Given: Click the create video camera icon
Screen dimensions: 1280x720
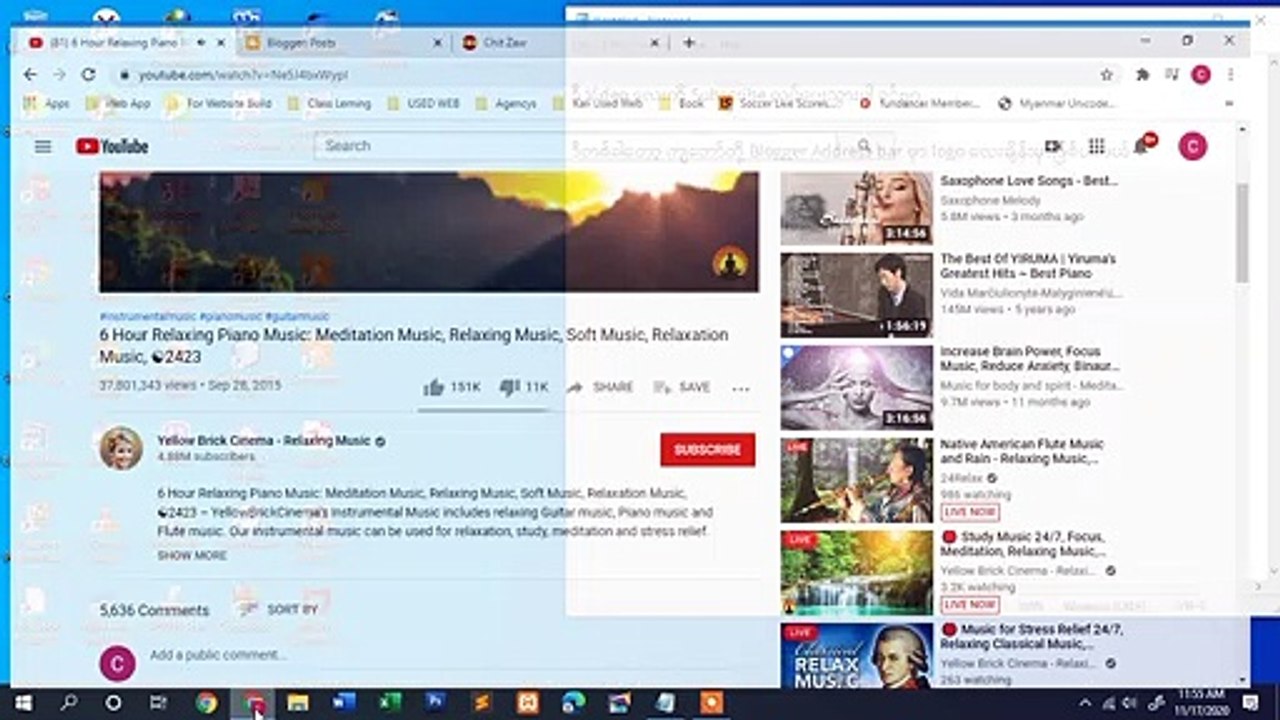Looking at the screenshot, I should coord(1052,146).
